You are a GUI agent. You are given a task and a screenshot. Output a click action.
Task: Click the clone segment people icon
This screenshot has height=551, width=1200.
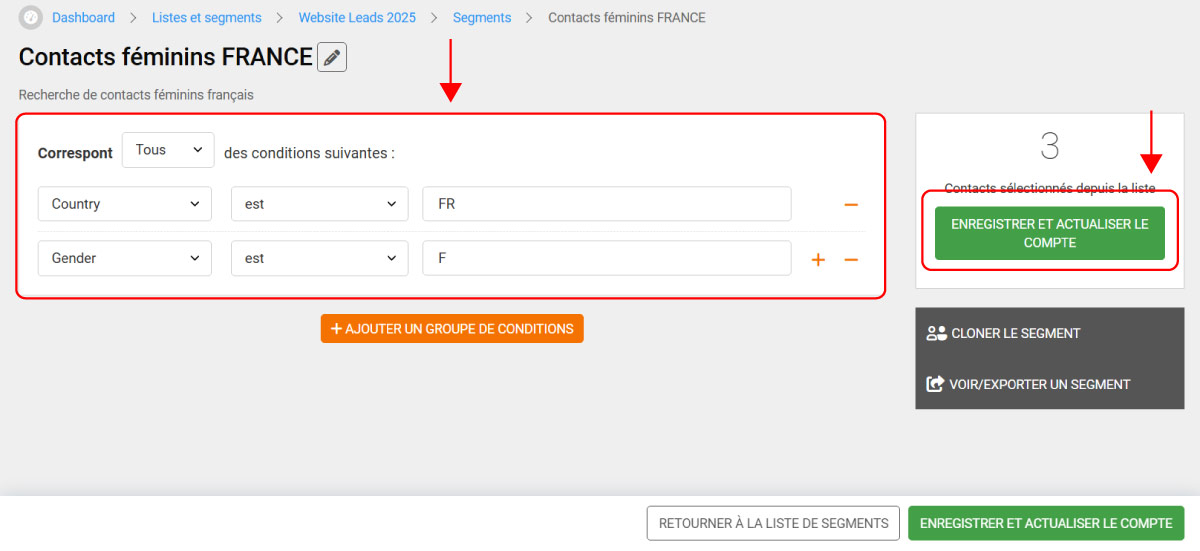[x=936, y=333]
